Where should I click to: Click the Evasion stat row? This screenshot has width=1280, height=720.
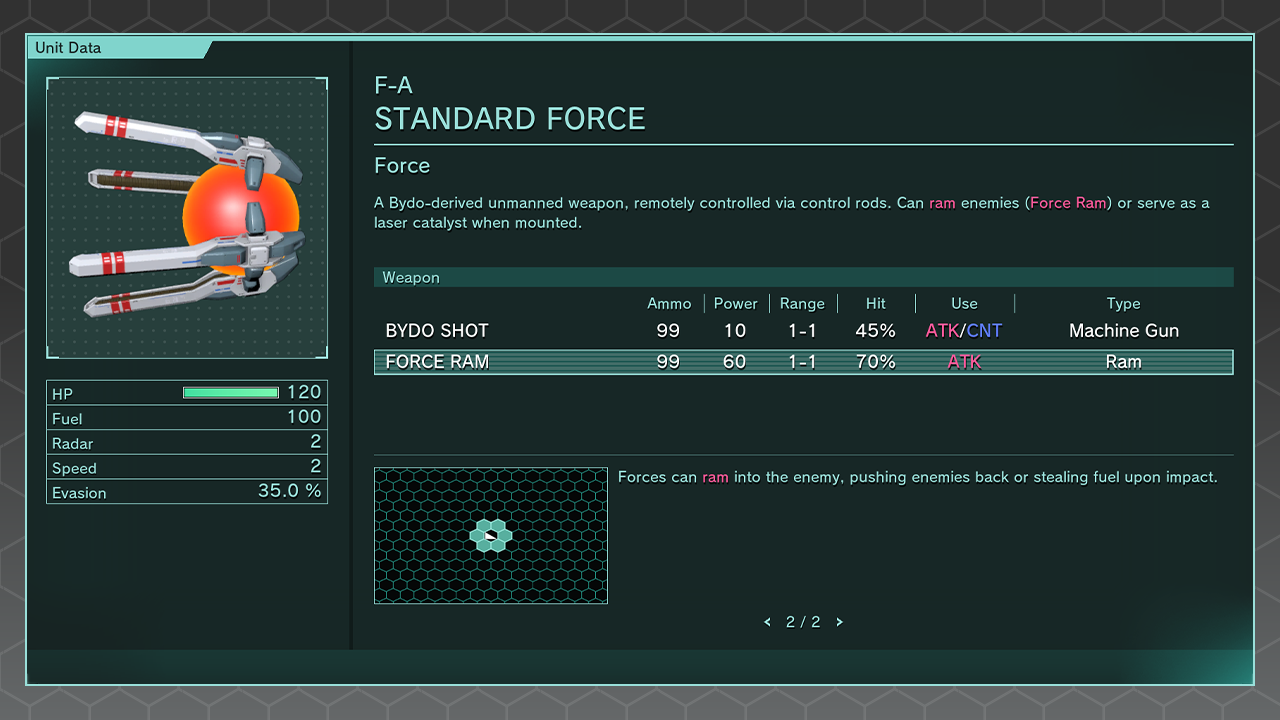click(187, 492)
